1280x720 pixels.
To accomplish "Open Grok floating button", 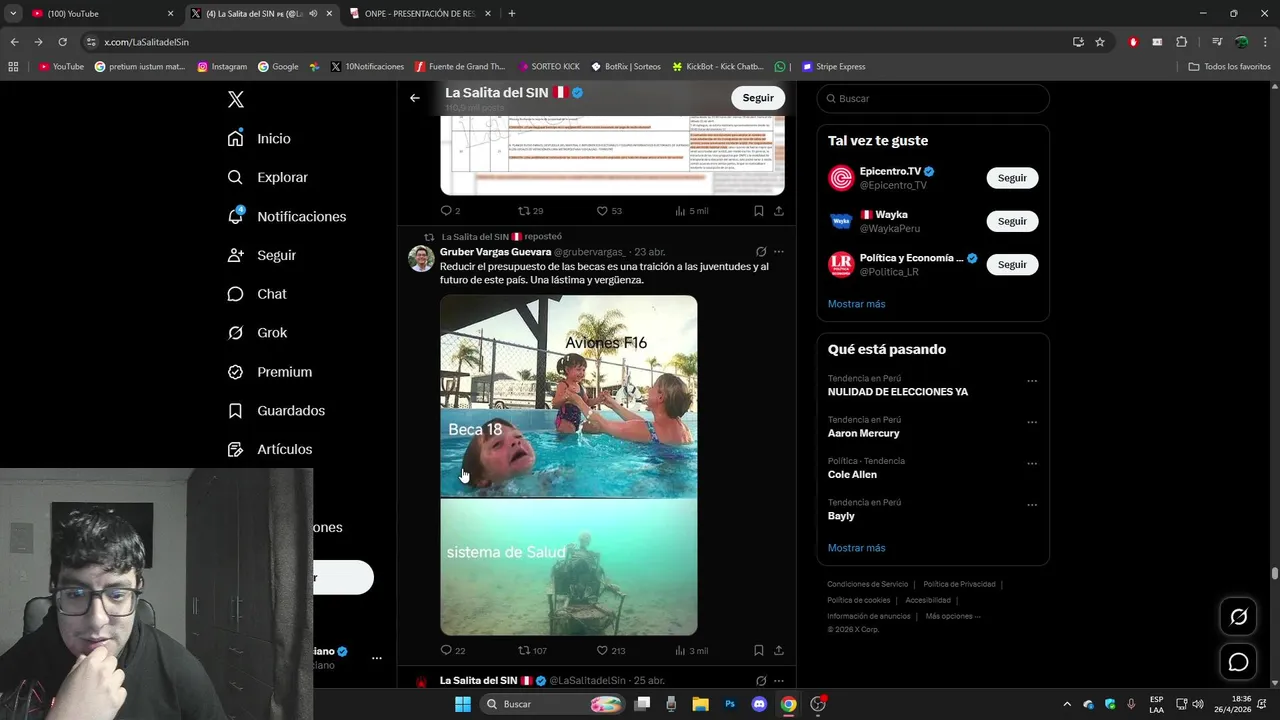I will [x=1238, y=617].
